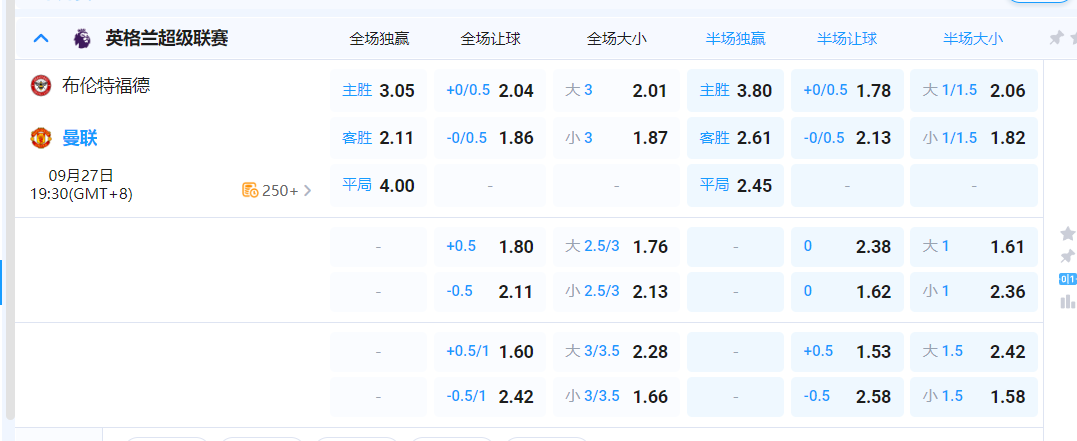Switch to the 半场独赢 column header
The width and height of the screenshot is (1077, 441).
coord(735,39)
